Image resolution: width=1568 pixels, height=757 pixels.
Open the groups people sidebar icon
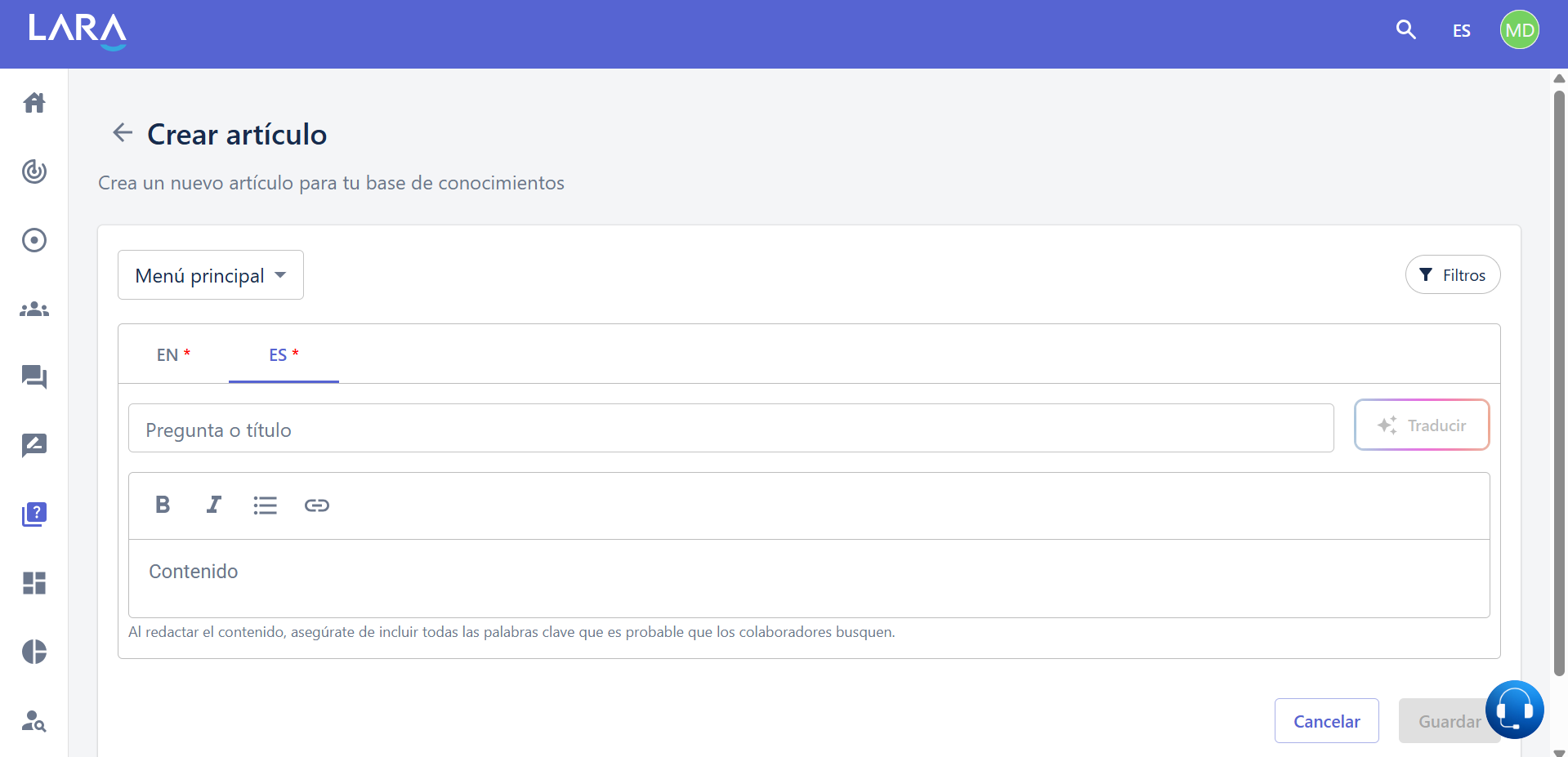click(34, 309)
